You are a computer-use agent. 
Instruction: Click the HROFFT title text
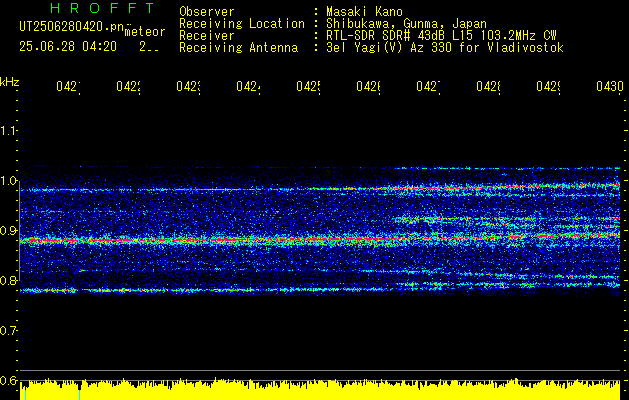(102, 8)
